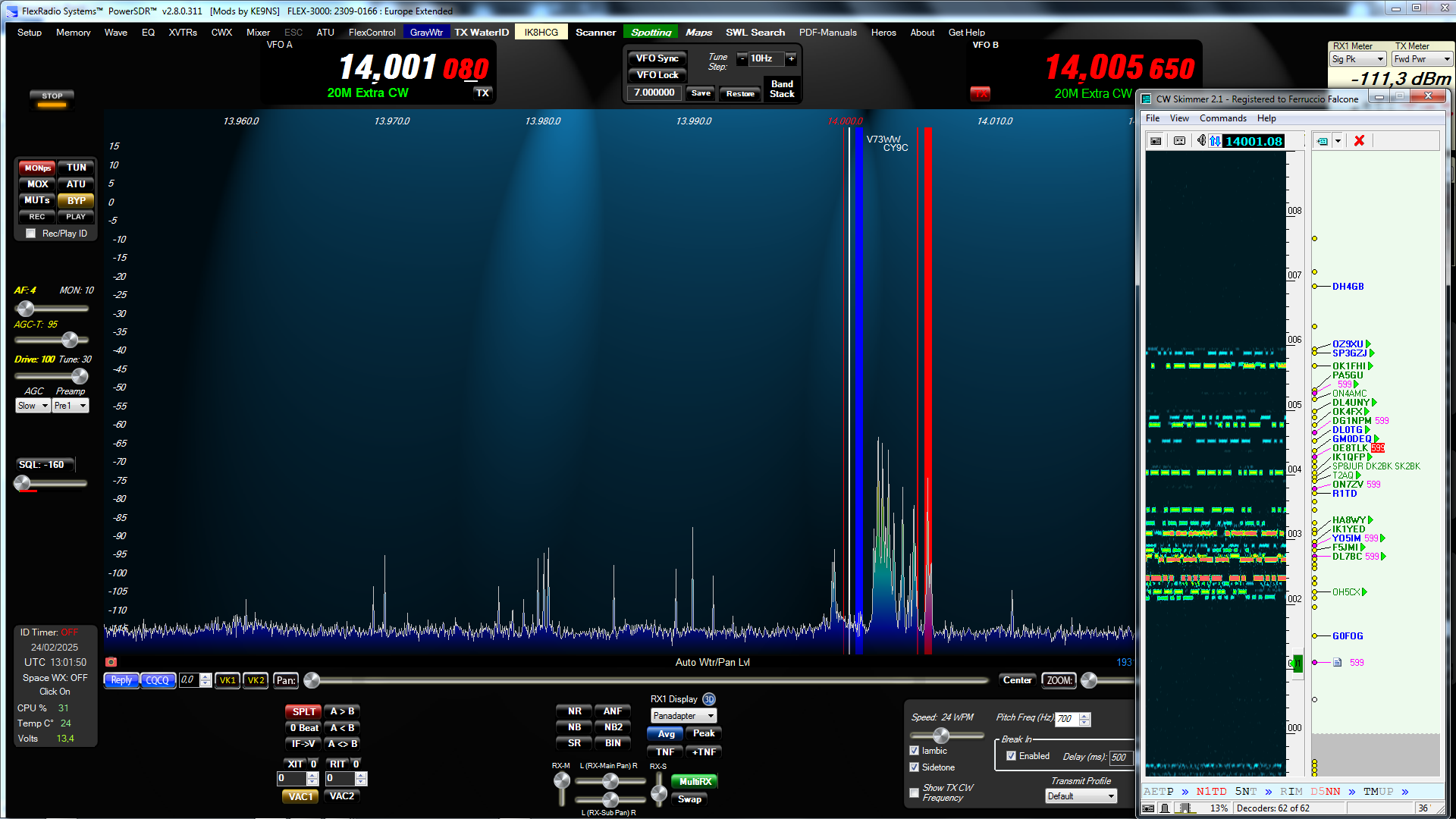The width and height of the screenshot is (1456, 819).
Task: Open the RX1 Meter Sig Pk dropdown
Action: click(1358, 59)
